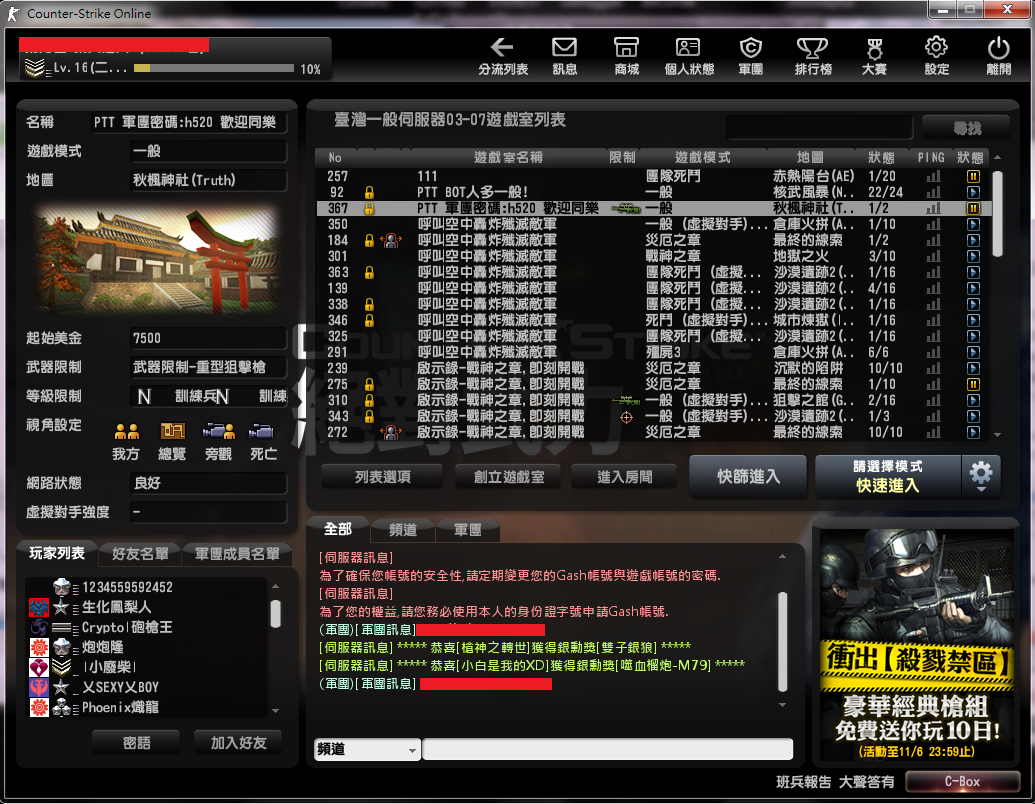
Task: Click the 加入好友 add friend button
Action: tap(238, 743)
